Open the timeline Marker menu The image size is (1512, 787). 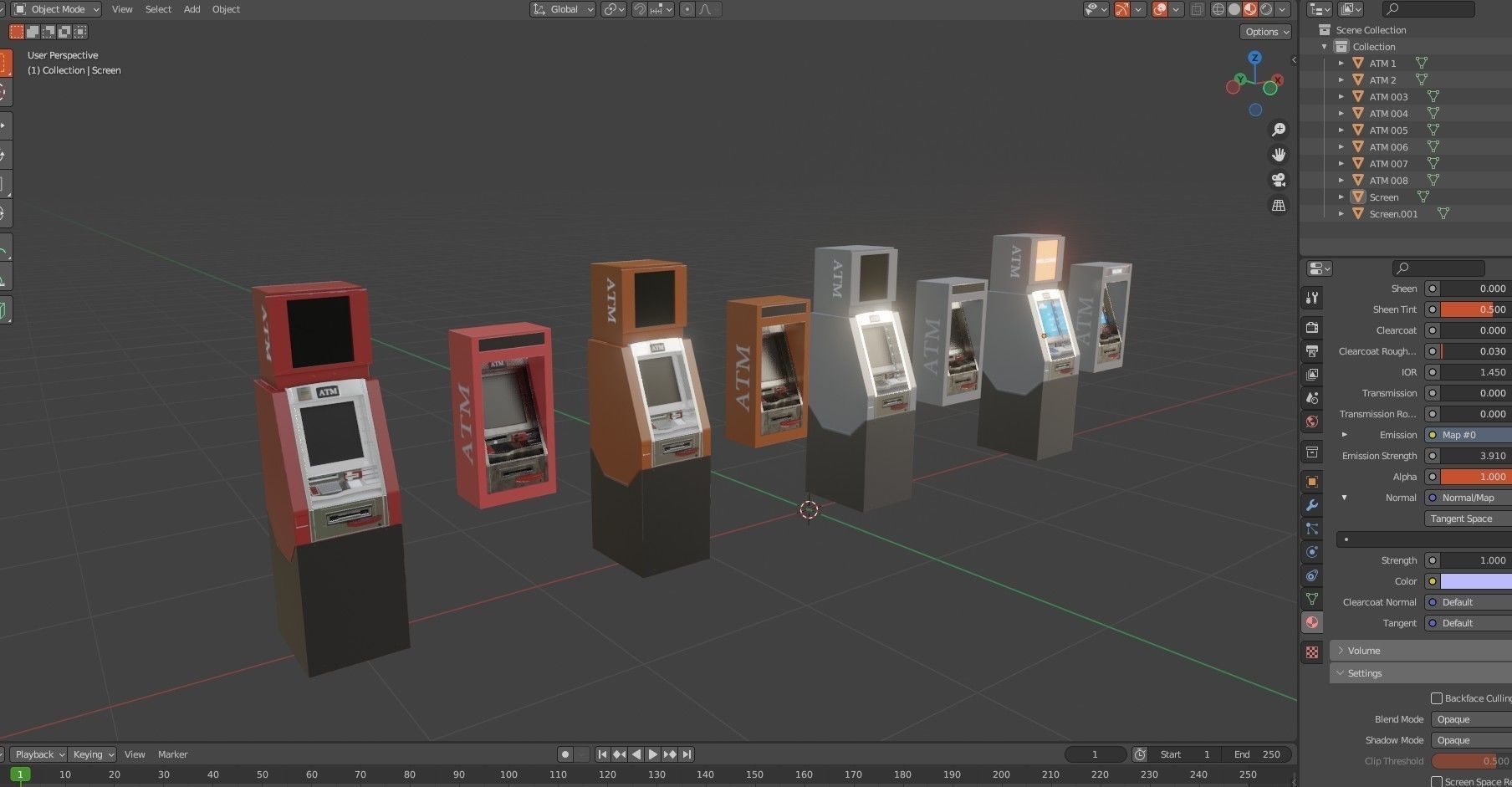click(x=173, y=754)
